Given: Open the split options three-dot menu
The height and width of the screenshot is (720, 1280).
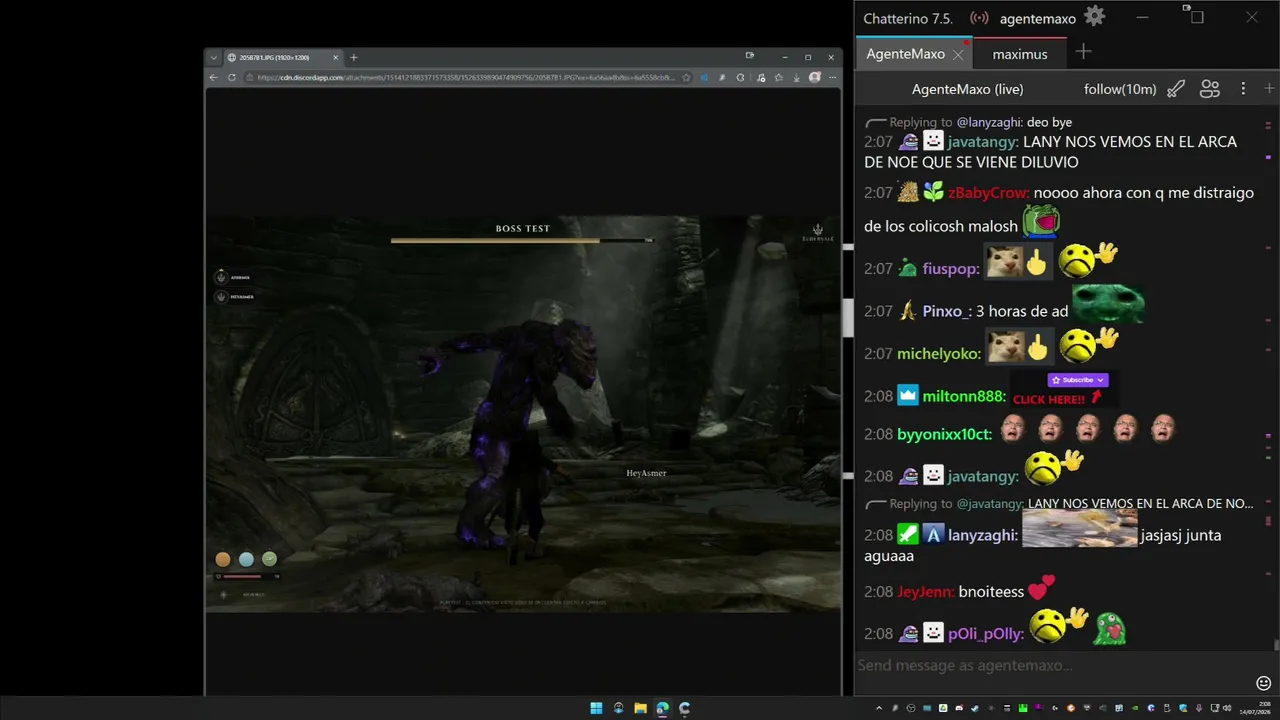Looking at the screenshot, I should pyautogui.click(x=1243, y=89).
